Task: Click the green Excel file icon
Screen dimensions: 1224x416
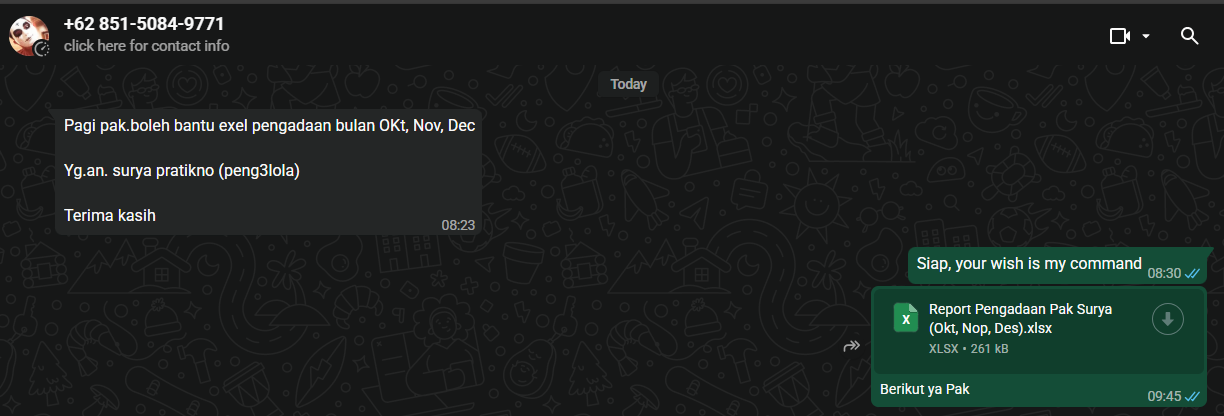Action: (906, 319)
